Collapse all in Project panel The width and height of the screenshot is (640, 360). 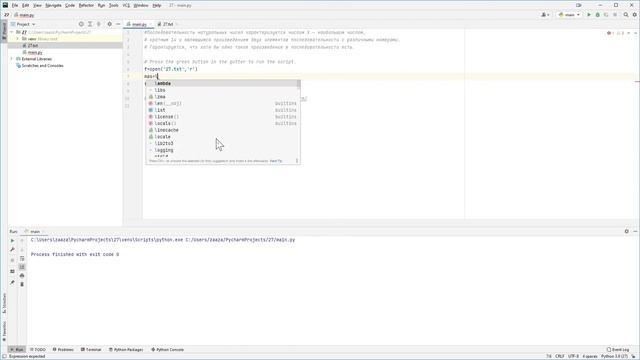tap(98, 24)
